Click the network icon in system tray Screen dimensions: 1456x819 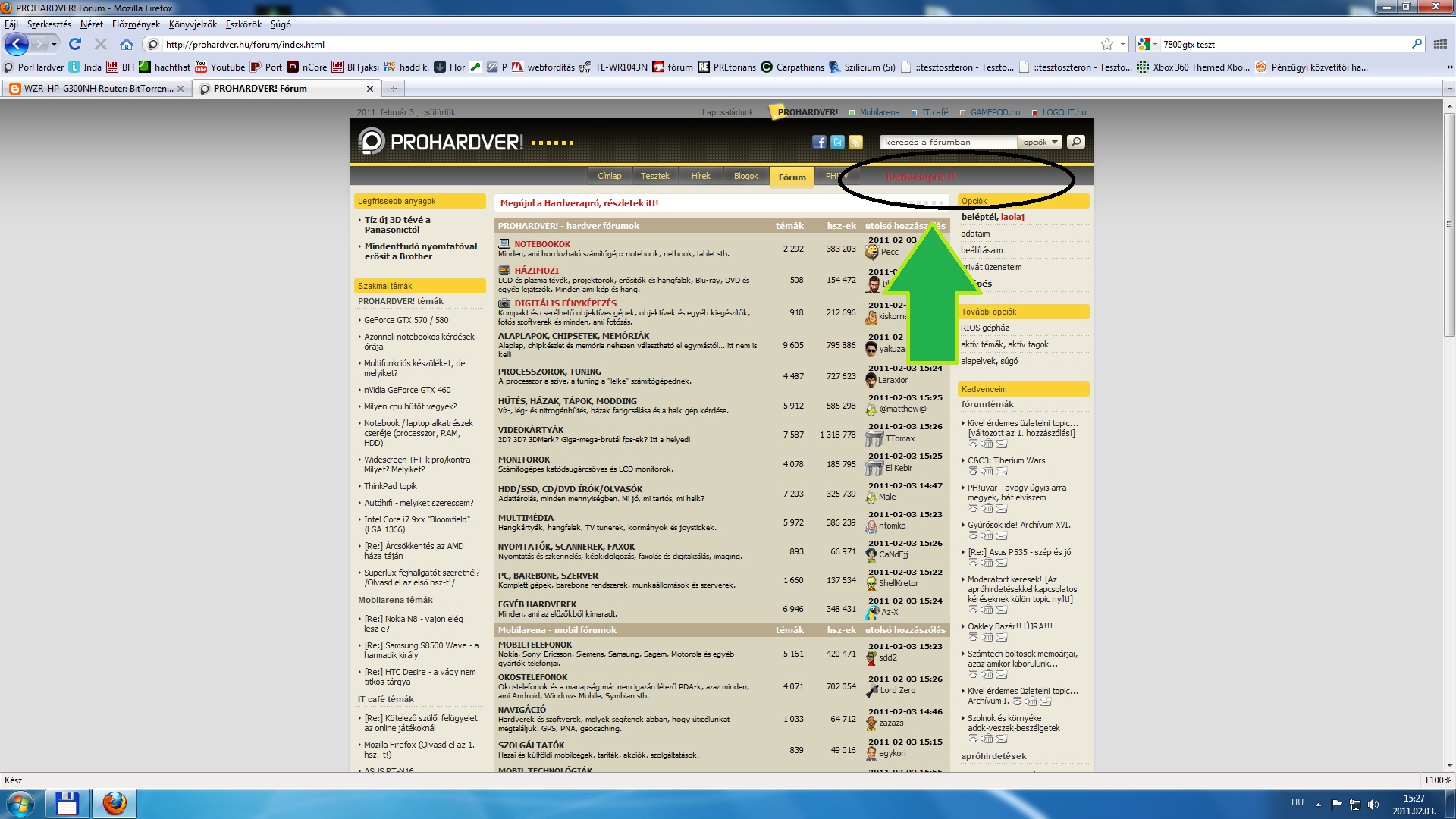pos(1355,804)
